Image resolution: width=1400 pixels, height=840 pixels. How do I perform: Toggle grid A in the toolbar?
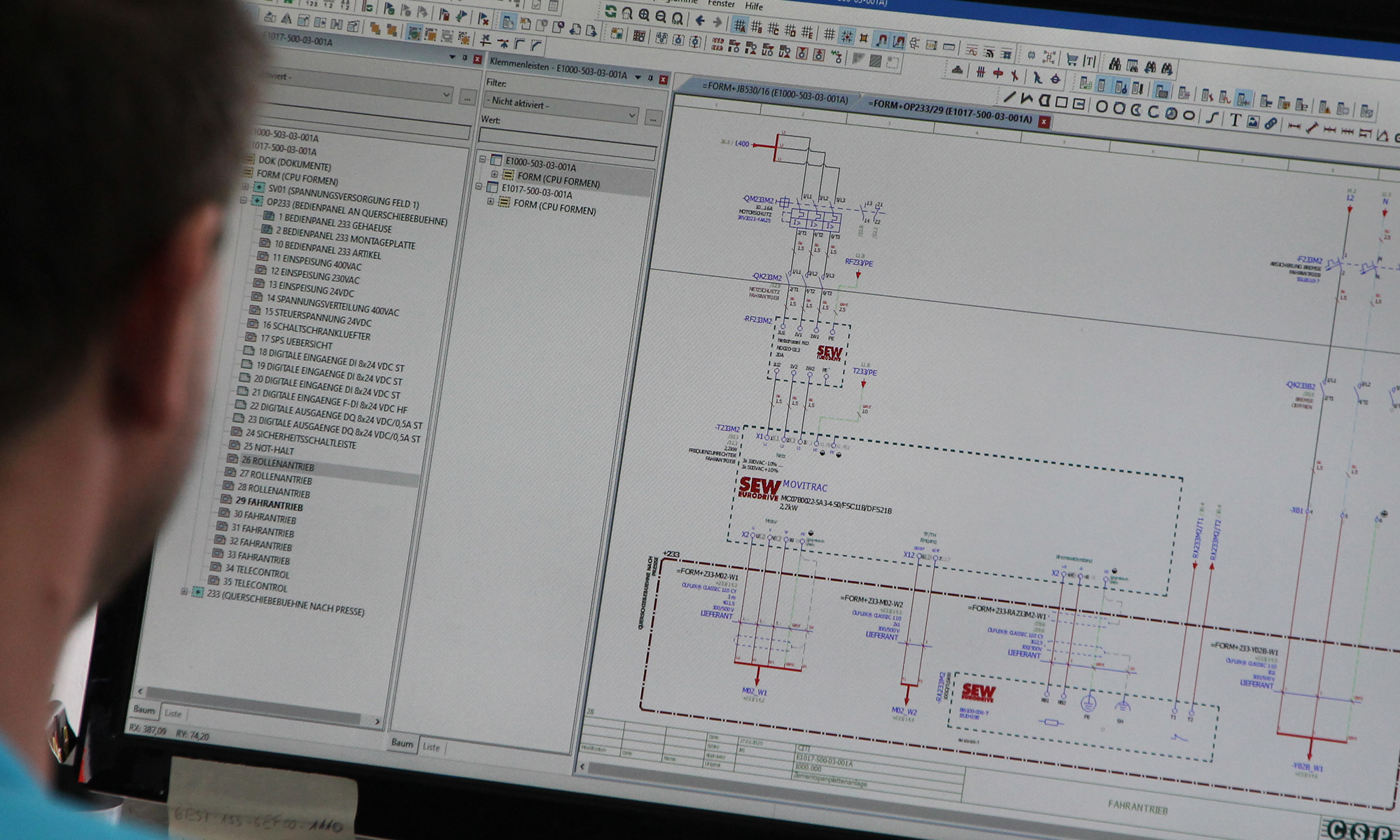[739, 26]
